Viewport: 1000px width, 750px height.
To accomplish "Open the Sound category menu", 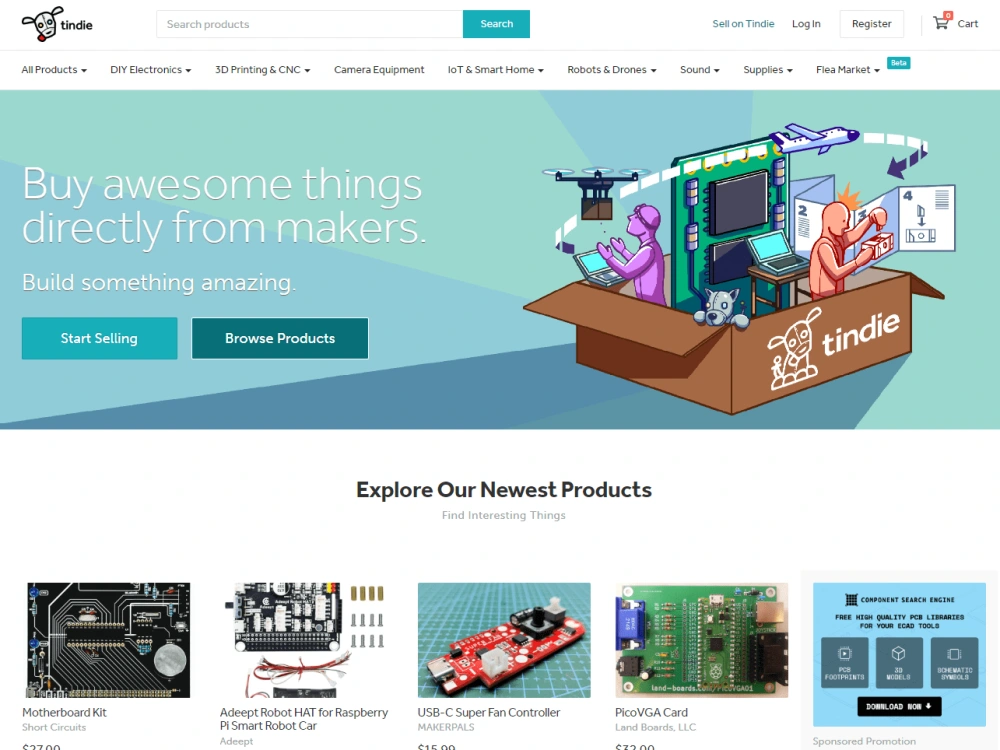I will pos(700,70).
